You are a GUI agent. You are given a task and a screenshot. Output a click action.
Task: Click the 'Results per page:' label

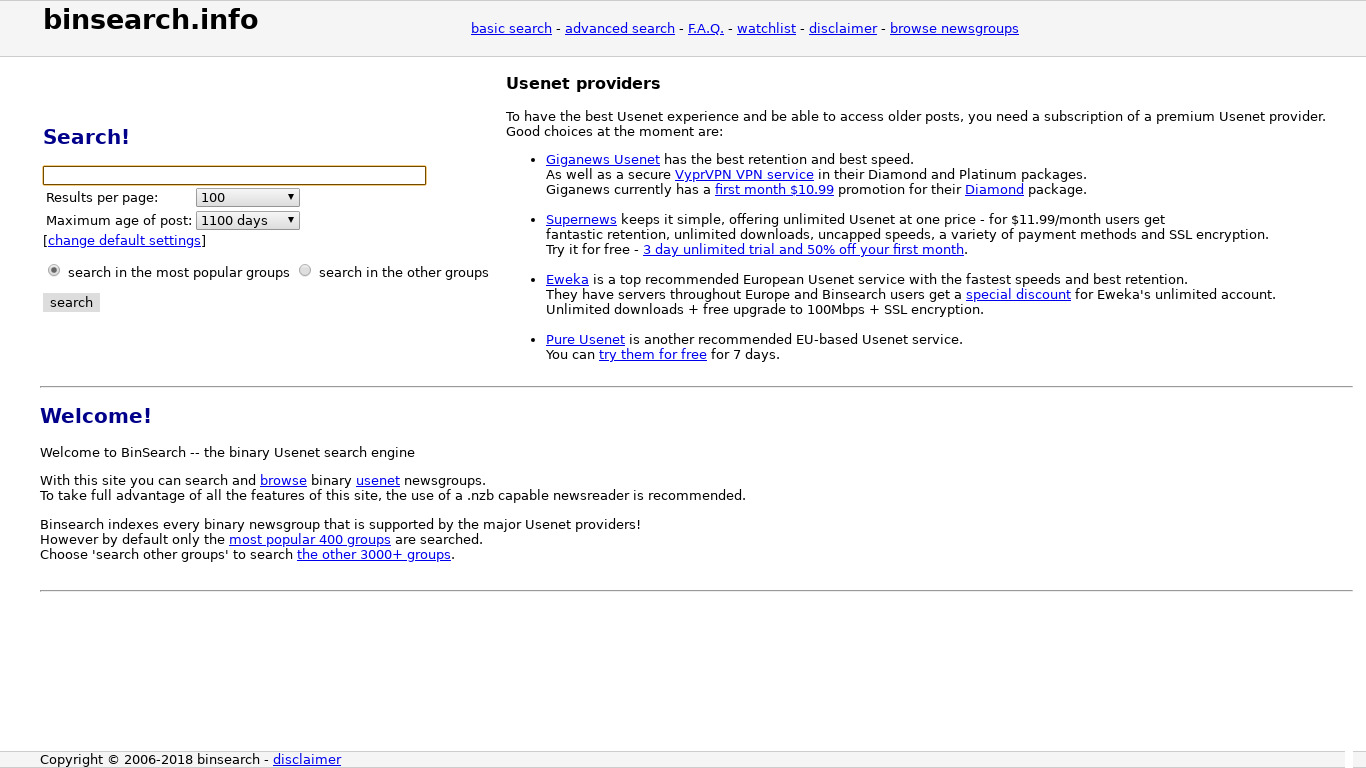(x=102, y=198)
